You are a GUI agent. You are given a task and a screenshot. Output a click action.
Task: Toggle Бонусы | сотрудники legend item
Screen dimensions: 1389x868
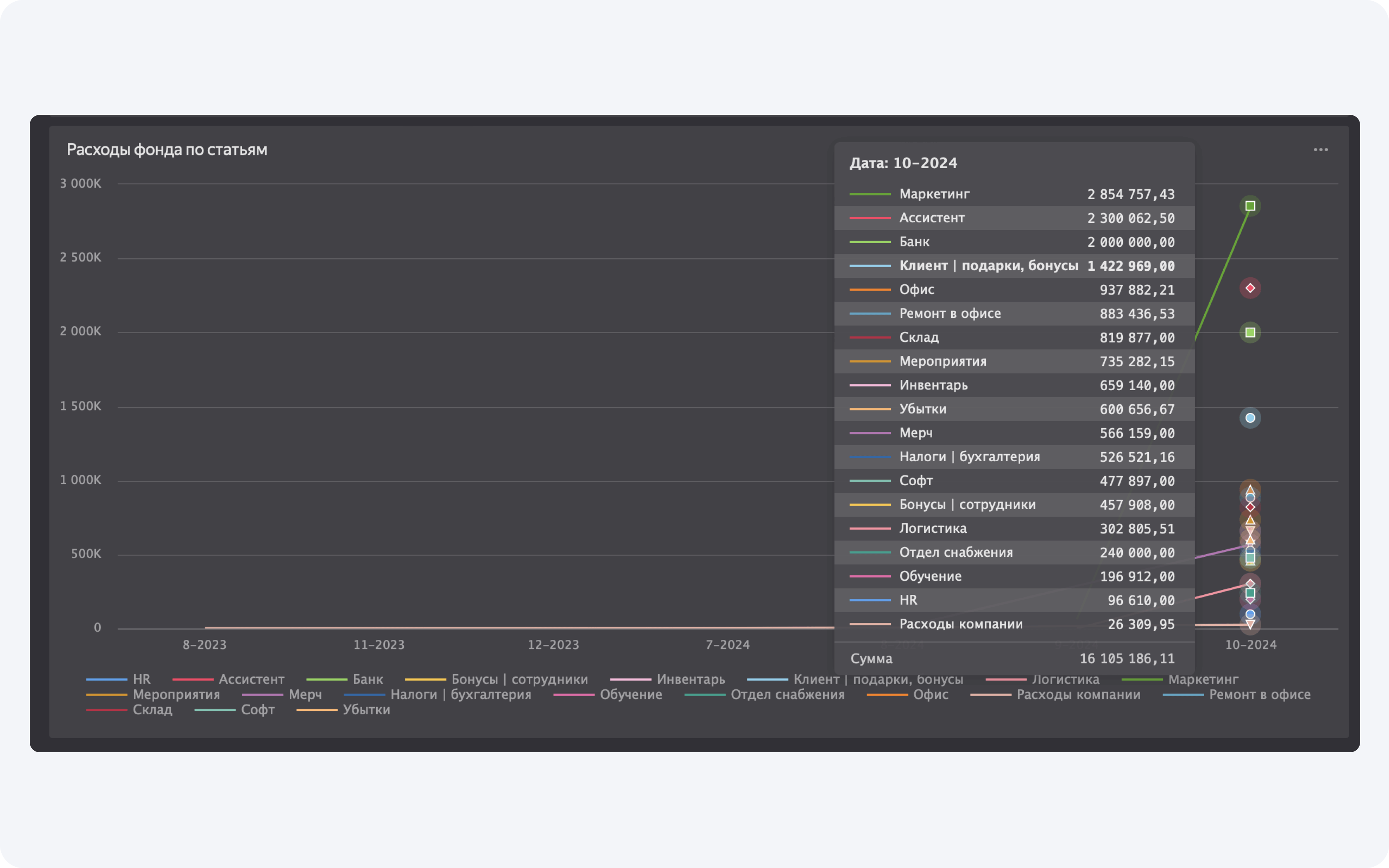pos(519,679)
